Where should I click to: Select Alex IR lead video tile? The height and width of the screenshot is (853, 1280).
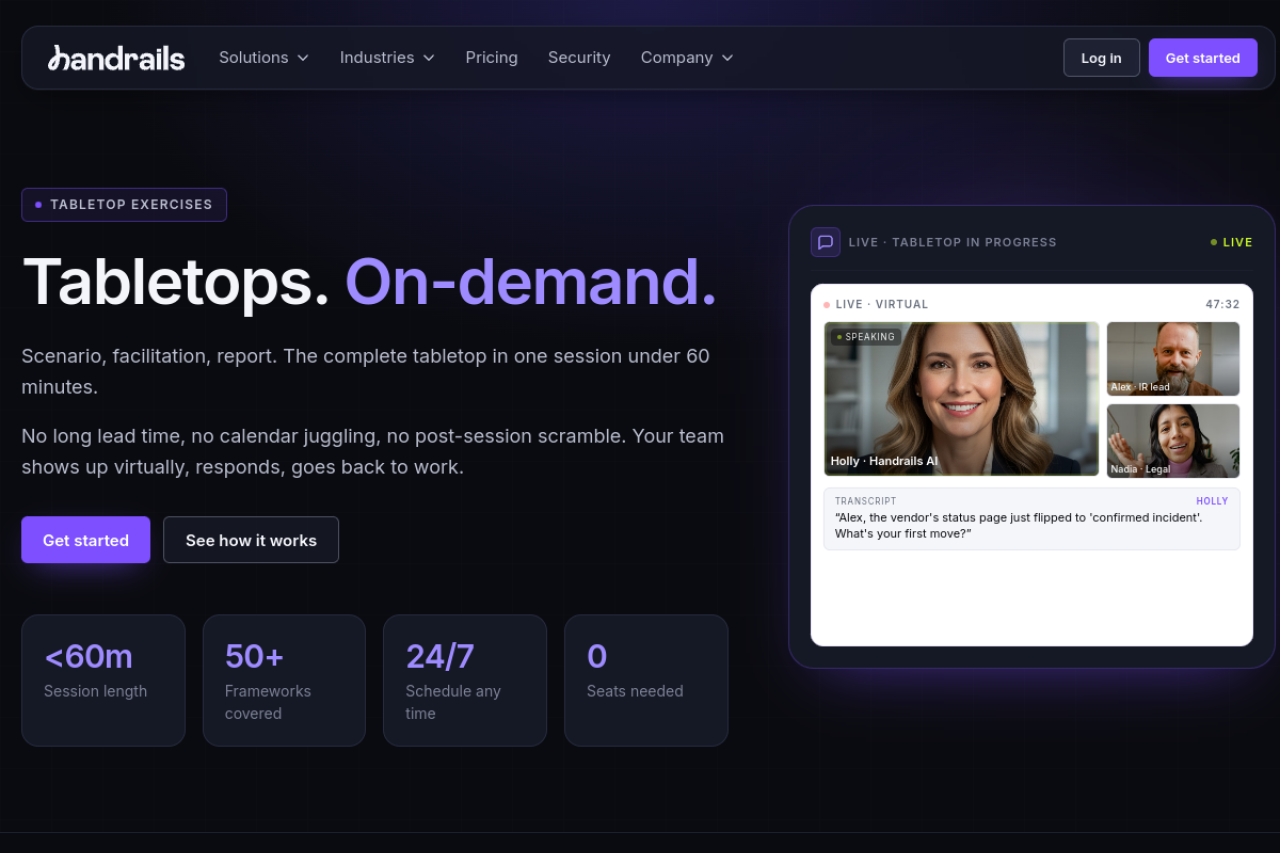[x=1173, y=359]
